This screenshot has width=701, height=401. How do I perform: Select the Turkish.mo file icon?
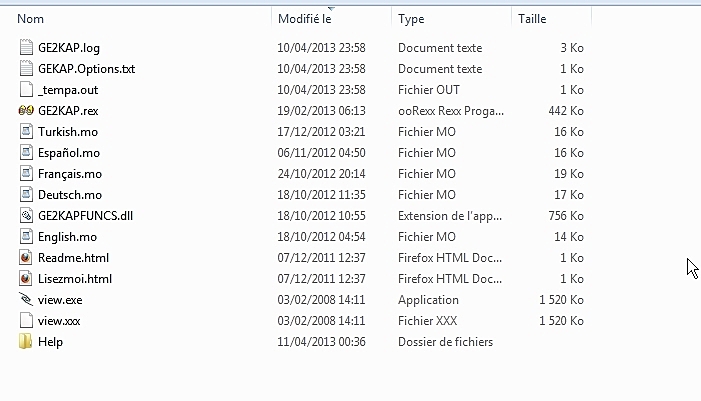pyautogui.click(x=26, y=131)
